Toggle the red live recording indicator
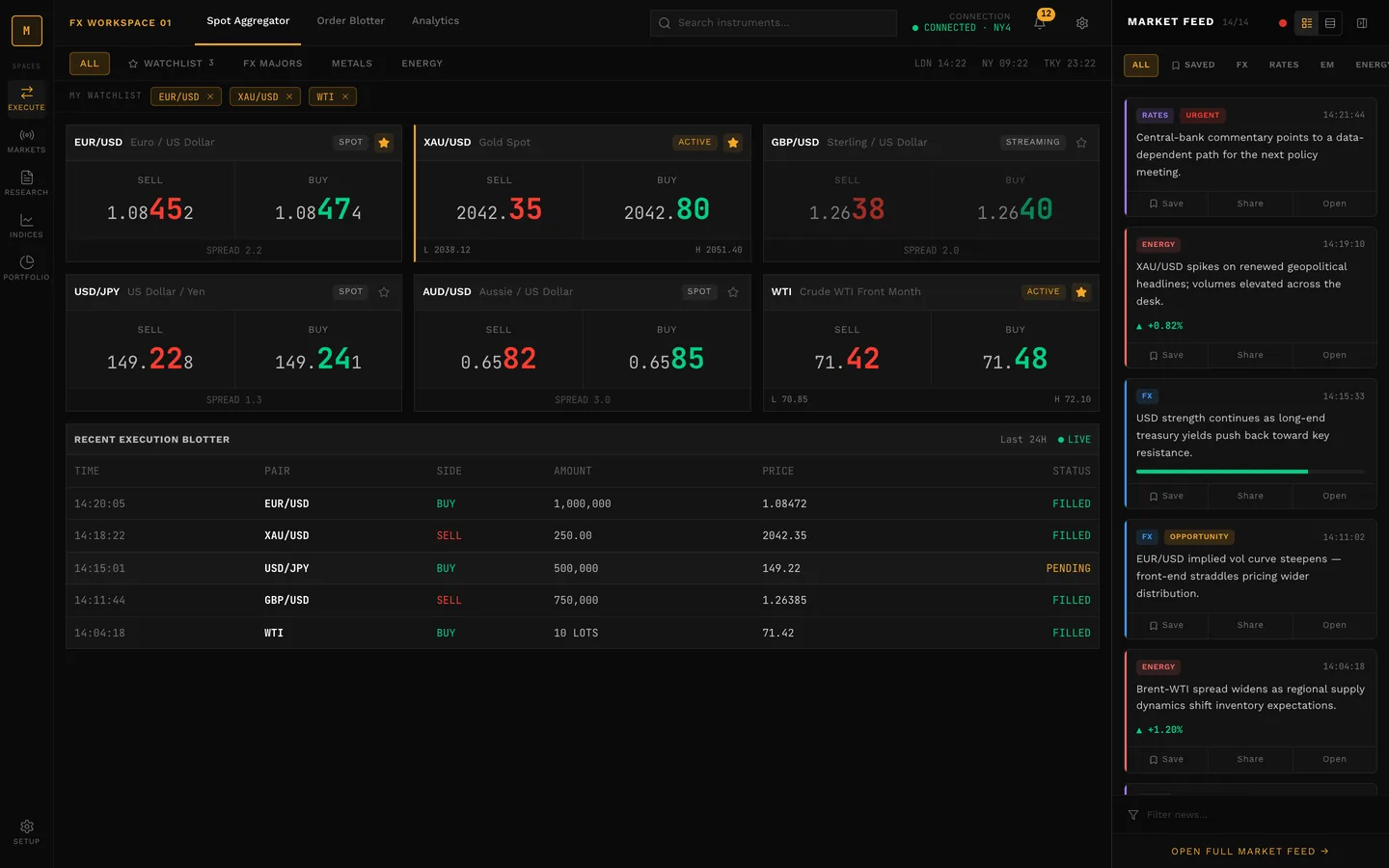1389x868 pixels. pos(1282,22)
